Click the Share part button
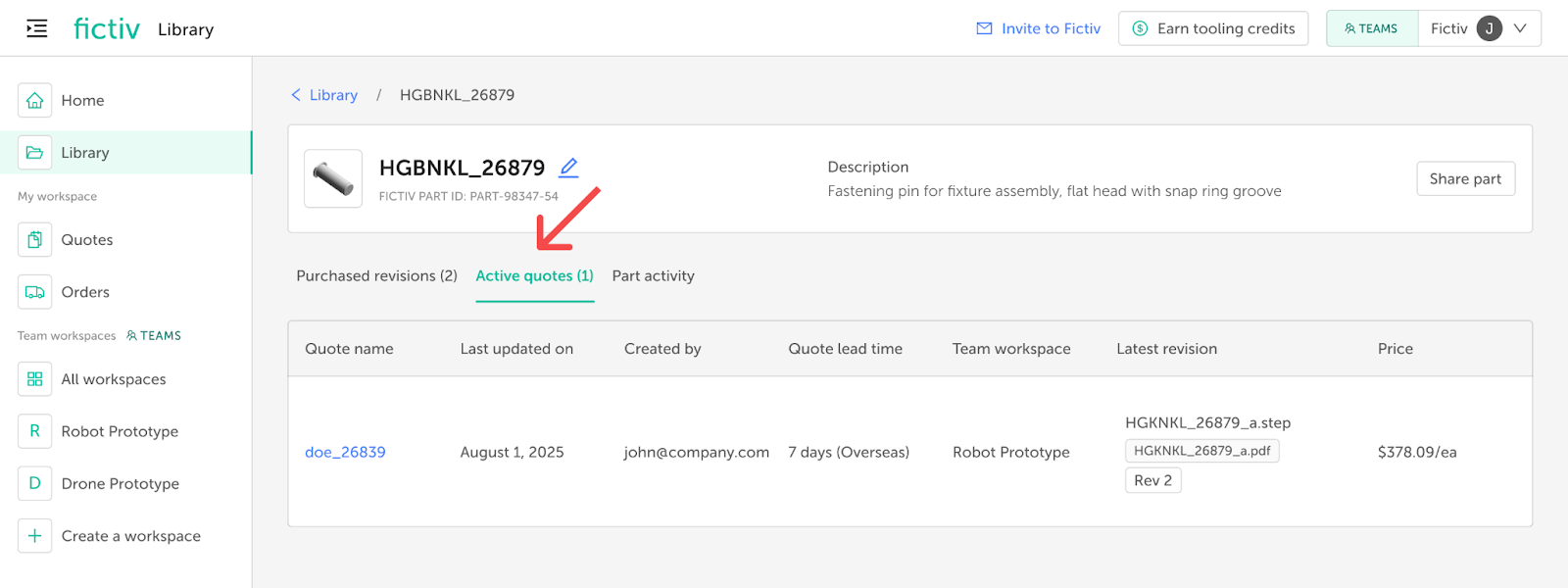 point(1465,178)
